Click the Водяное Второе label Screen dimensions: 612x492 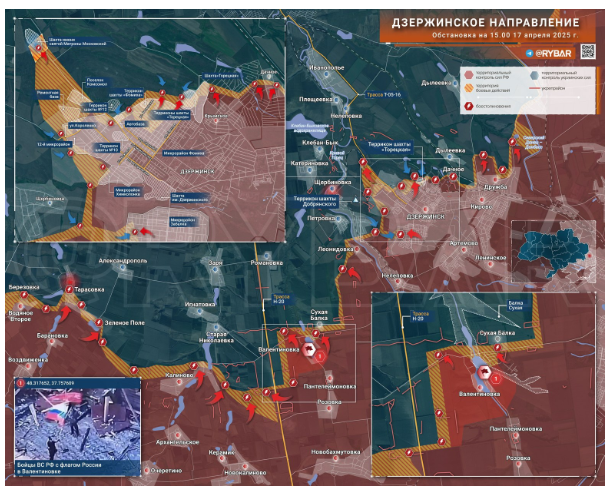pos(21,316)
